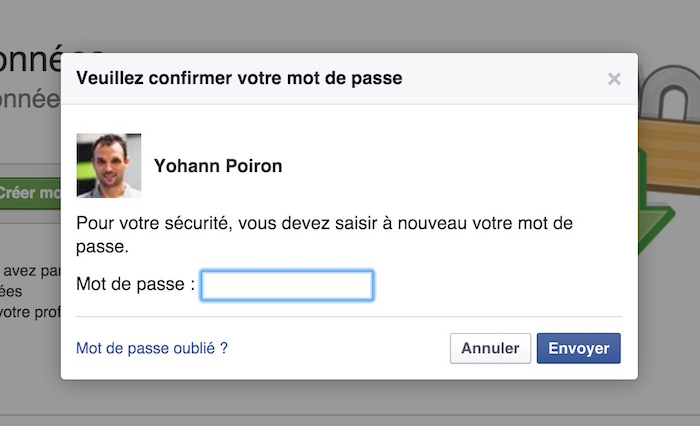The image size is (700, 426).
Task: Open the 'Mot de passe oublié ?' link
Action: pyautogui.click(x=152, y=348)
